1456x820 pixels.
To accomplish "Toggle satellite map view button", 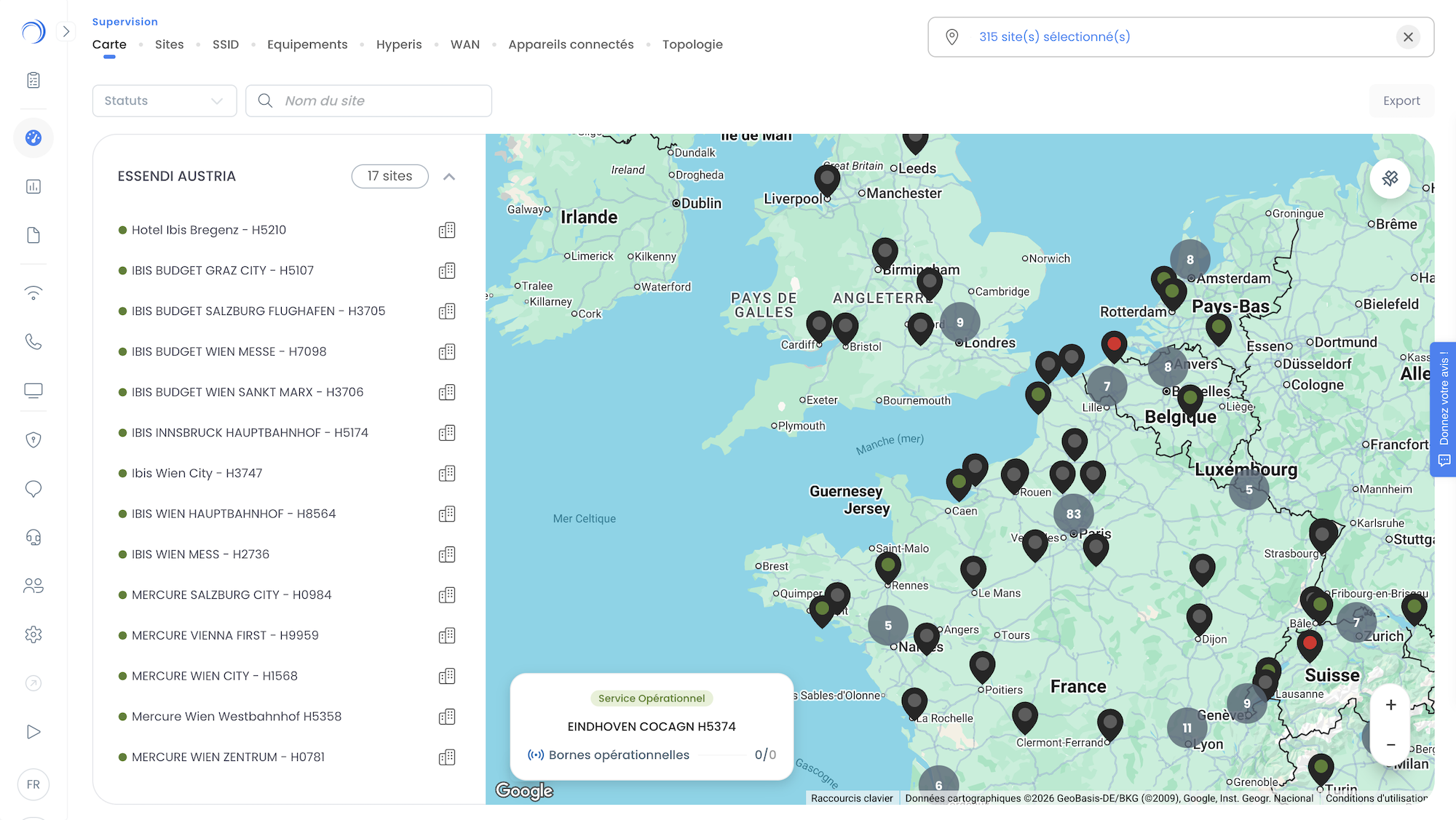I will tap(1390, 178).
